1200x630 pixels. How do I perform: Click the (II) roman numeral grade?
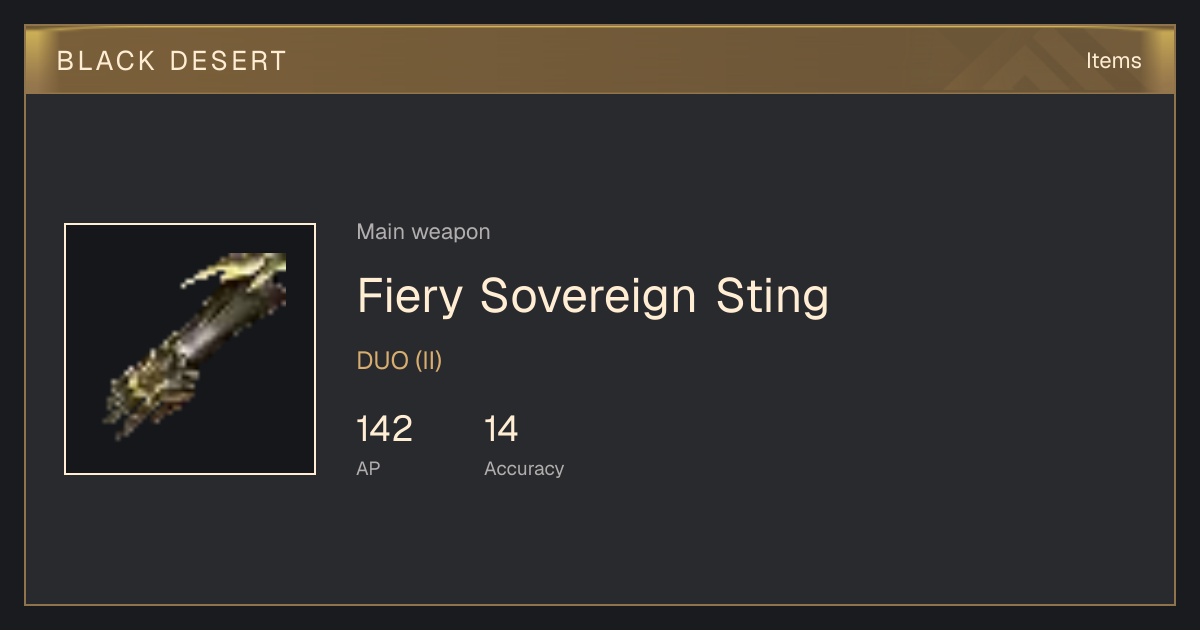pos(428,361)
